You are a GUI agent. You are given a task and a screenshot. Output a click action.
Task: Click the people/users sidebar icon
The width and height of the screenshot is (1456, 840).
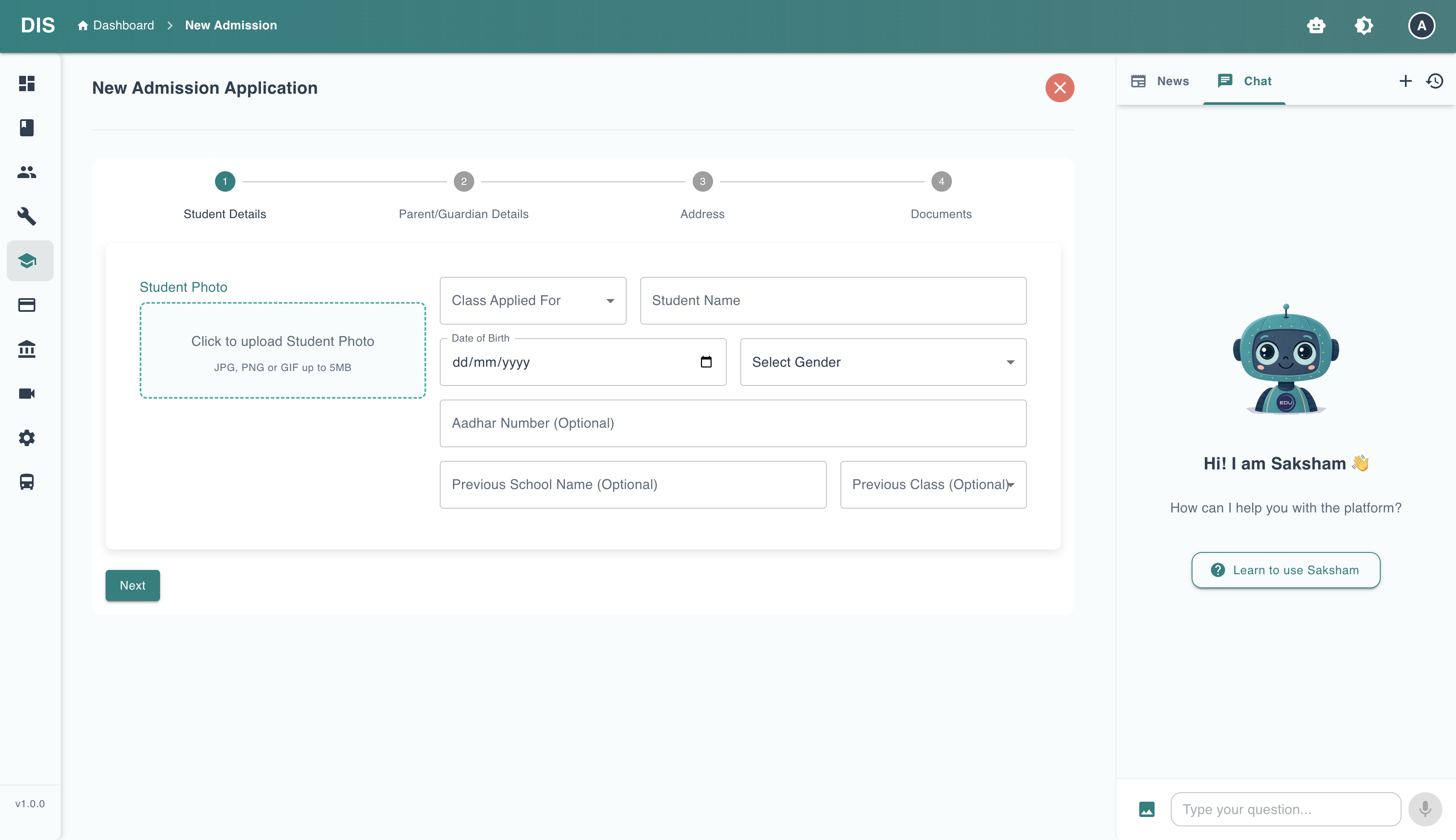(26, 172)
